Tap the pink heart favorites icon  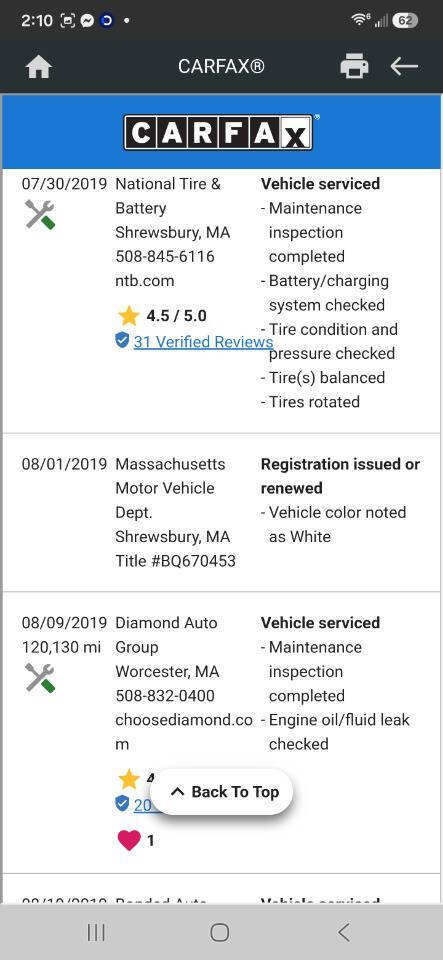129,840
